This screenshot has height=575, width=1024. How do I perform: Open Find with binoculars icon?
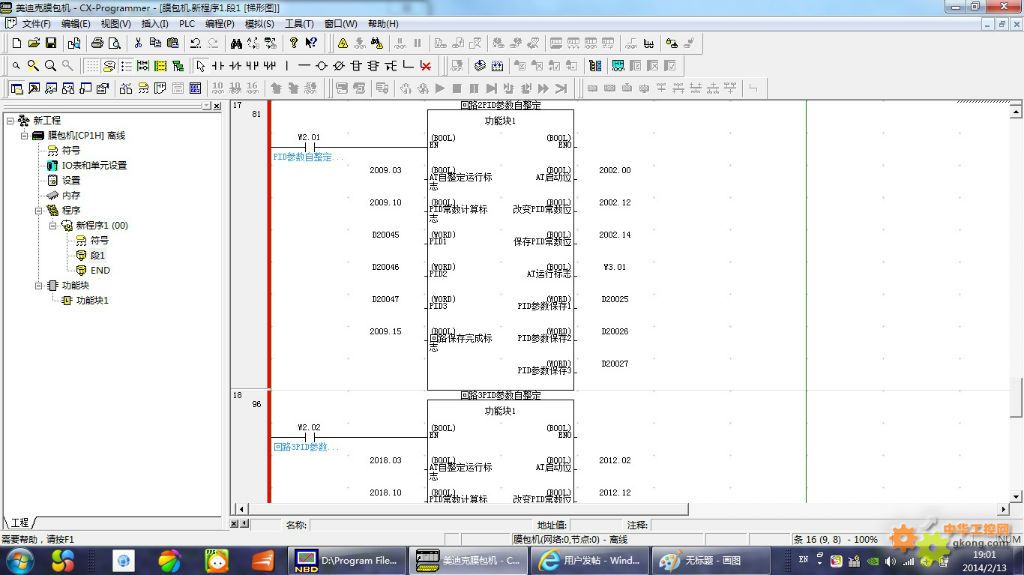[x=236, y=43]
